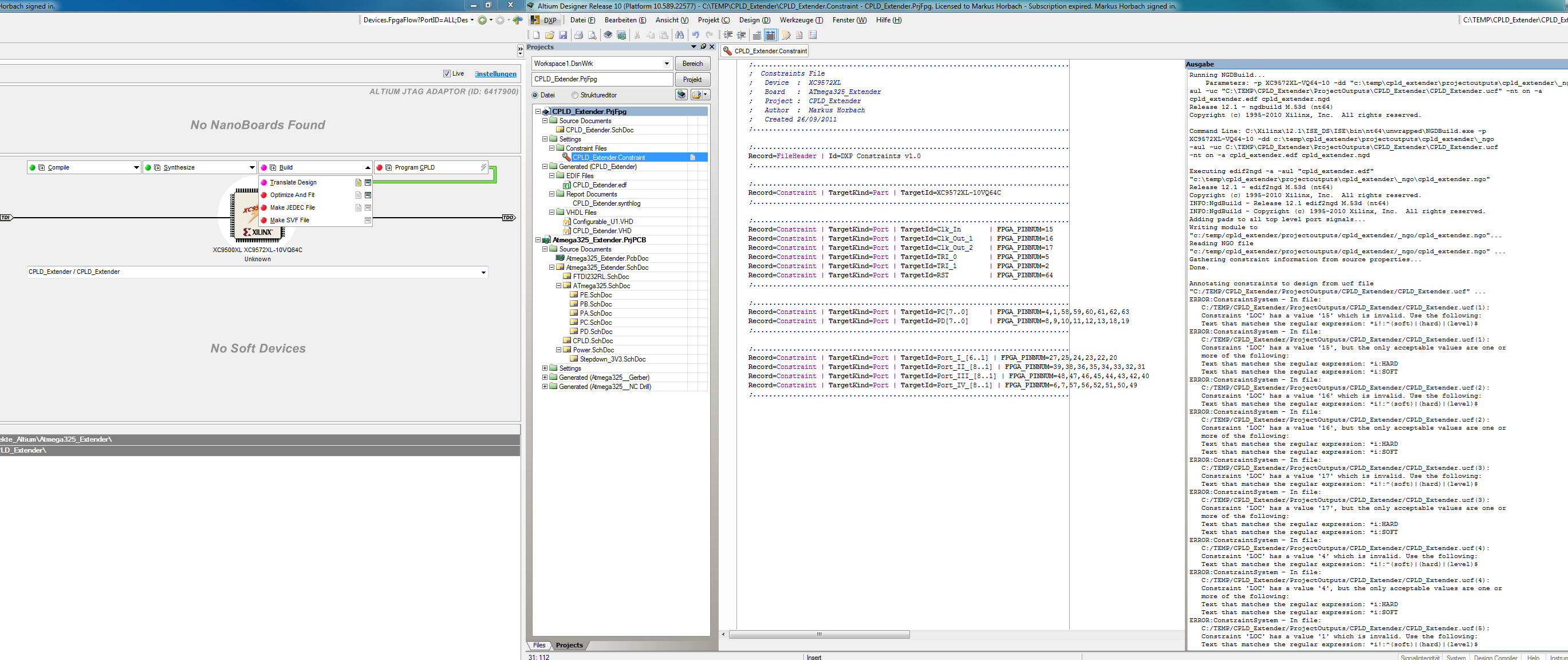The width and height of the screenshot is (1568, 660).
Task: Collapse the VHDL Files folder
Action: click(x=552, y=213)
